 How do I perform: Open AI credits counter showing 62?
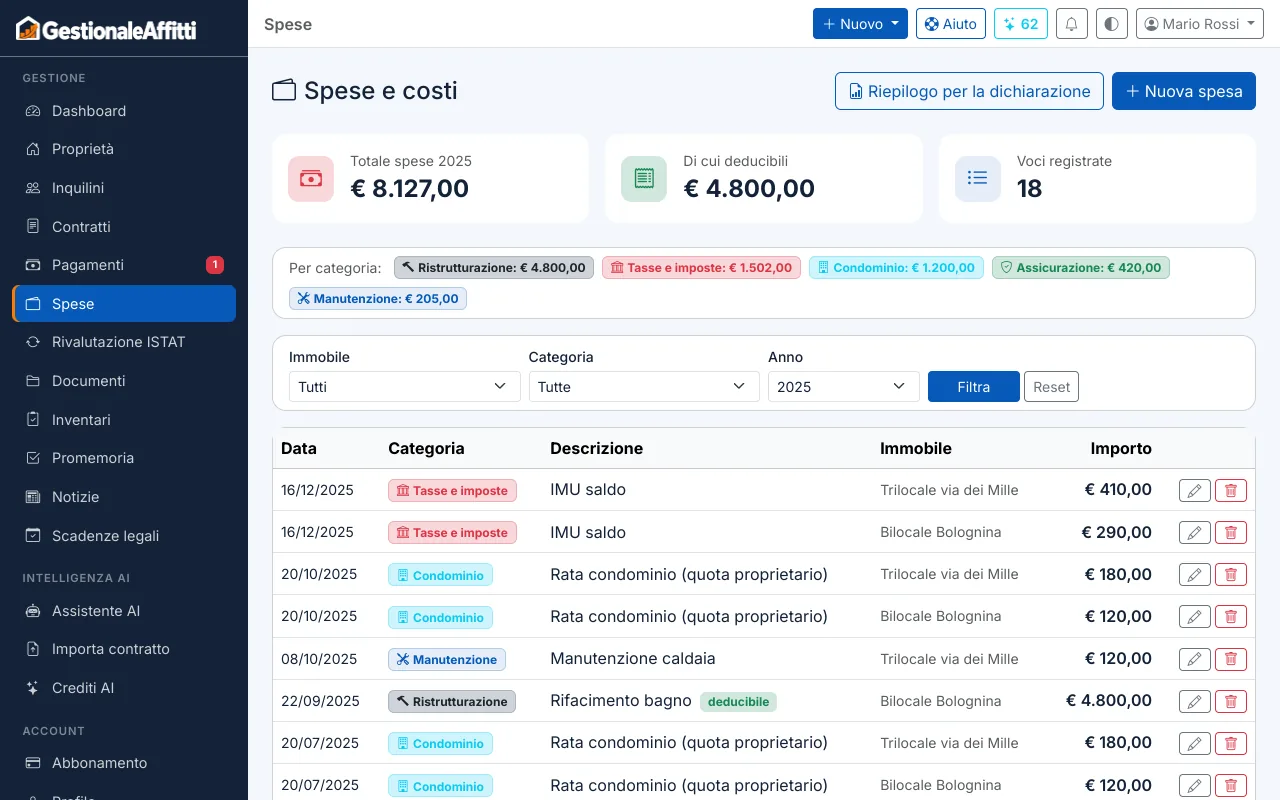tap(1021, 24)
